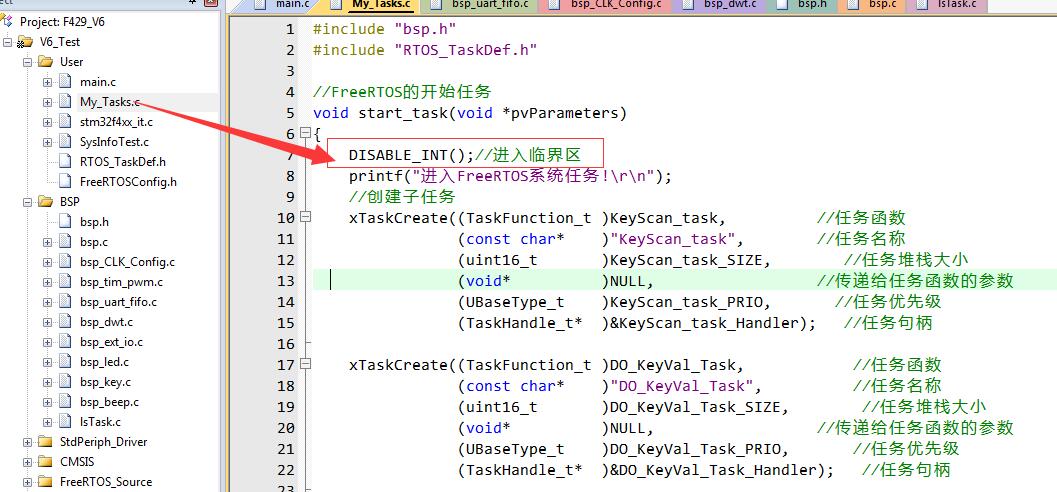Image resolution: width=1057 pixels, height=492 pixels.
Task: Click the file icon beside bsp_uart_fifo.c in tree
Action: tap(65, 302)
